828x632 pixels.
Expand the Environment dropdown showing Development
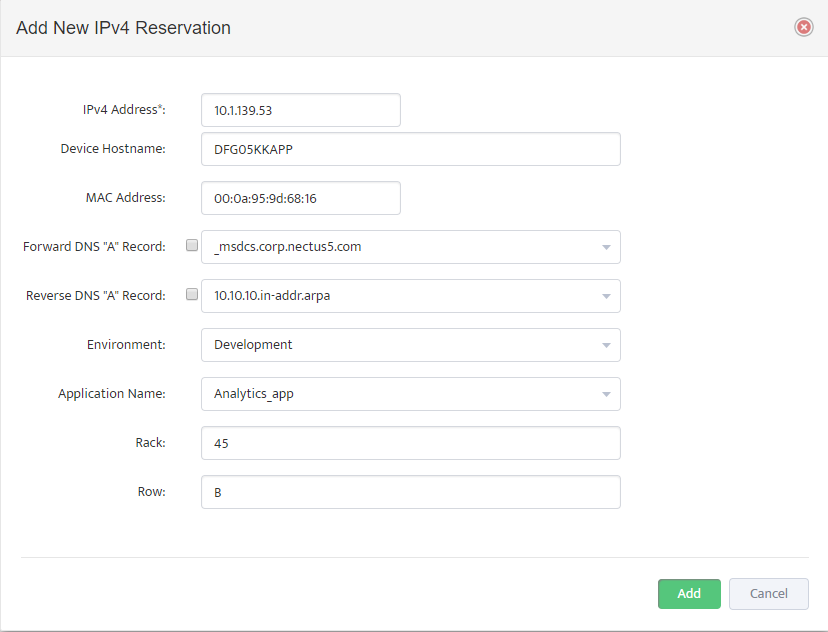pos(411,345)
